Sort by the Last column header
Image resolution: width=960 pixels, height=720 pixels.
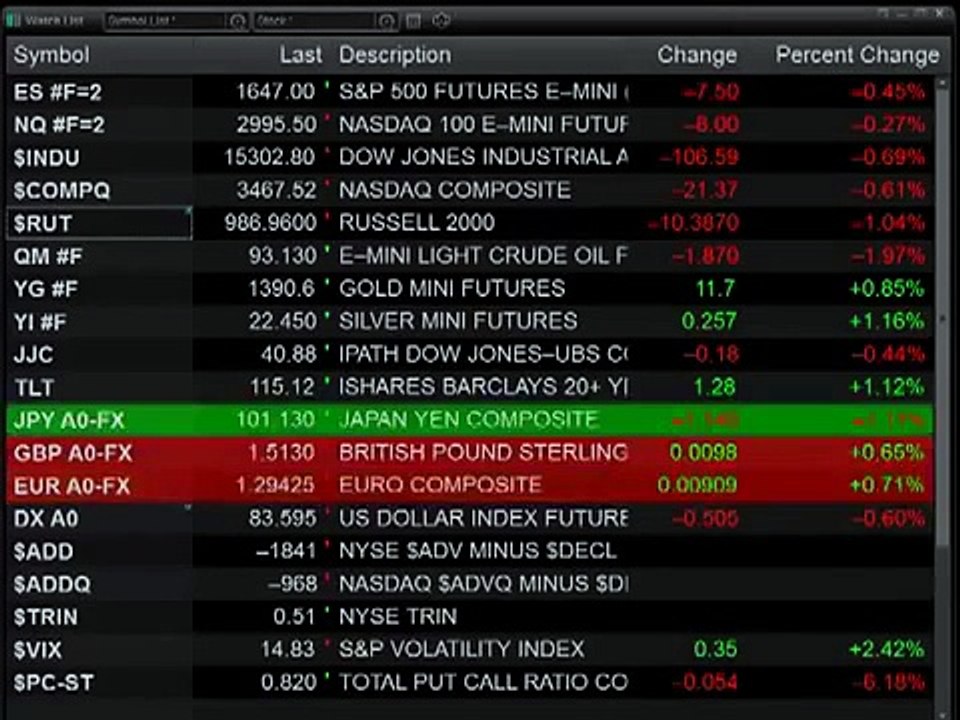coord(301,55)
